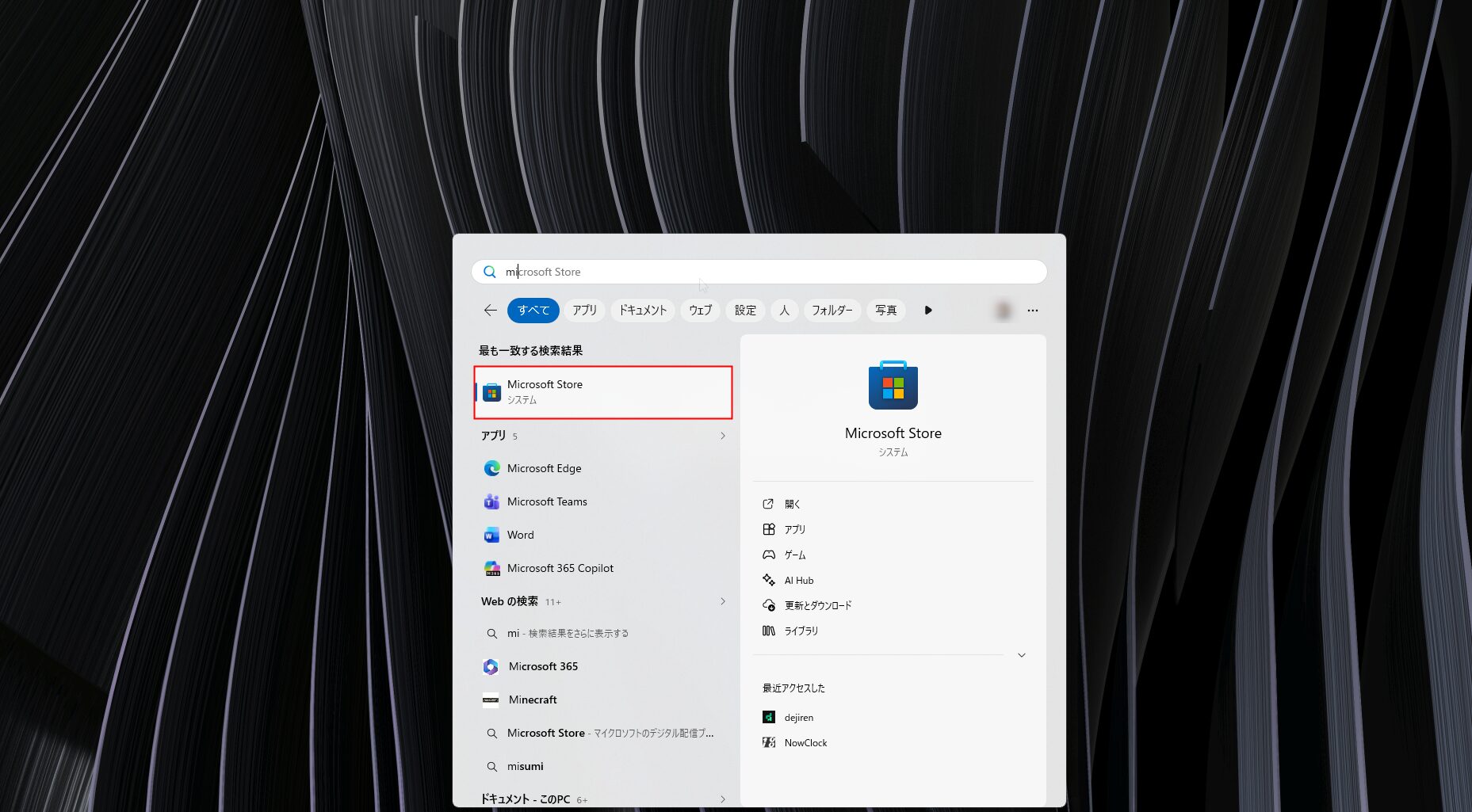The height and width of the screenshot is (812, 1472).
Task: Select the フォルダー filter tab
Action: pyautogui.click(x=832, y=311)
